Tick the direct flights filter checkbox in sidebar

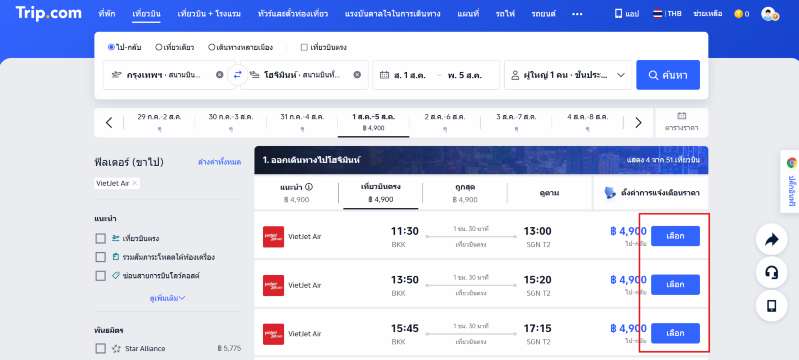101,238
